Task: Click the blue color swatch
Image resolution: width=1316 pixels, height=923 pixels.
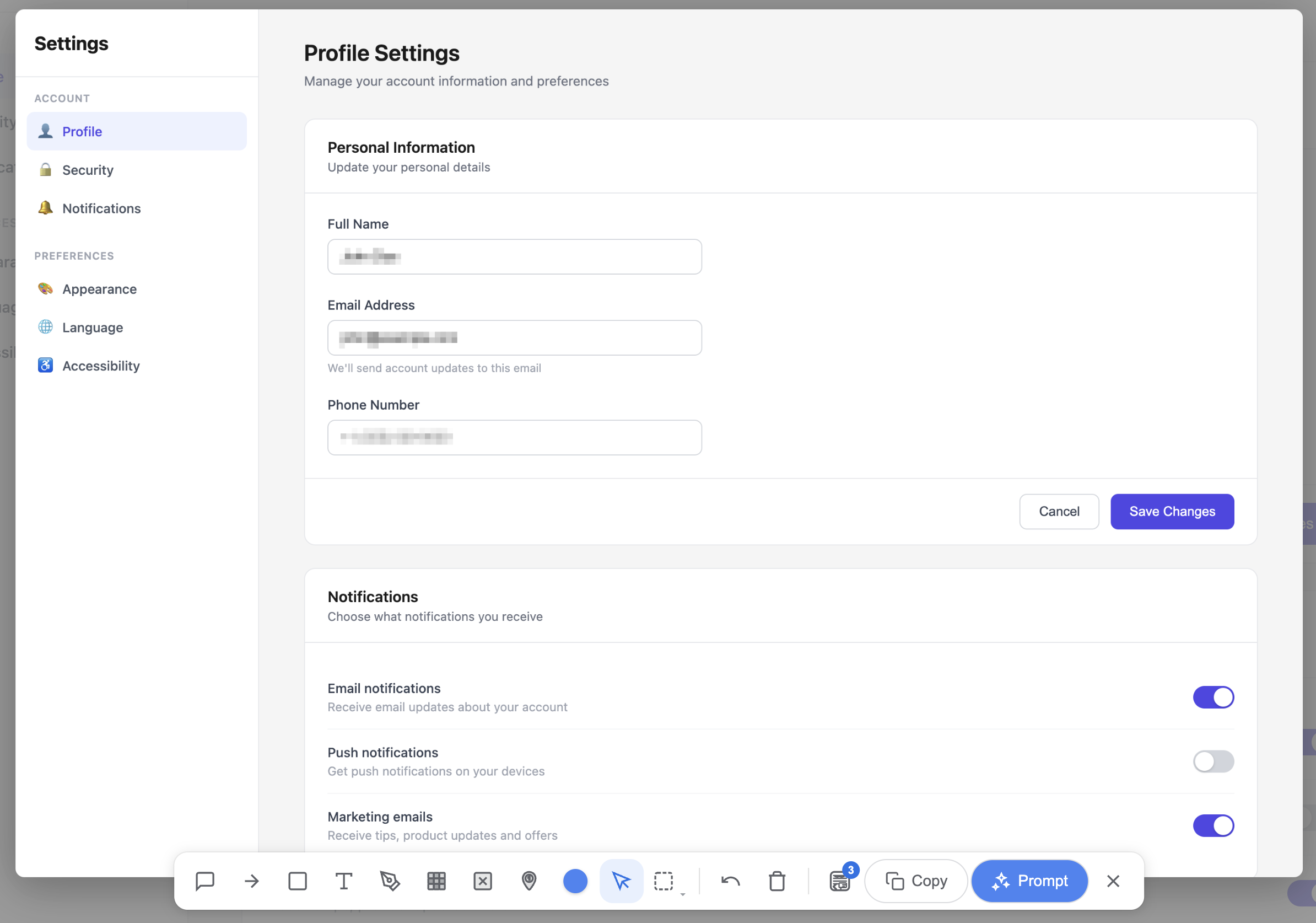Action: [x=575, y=881]
